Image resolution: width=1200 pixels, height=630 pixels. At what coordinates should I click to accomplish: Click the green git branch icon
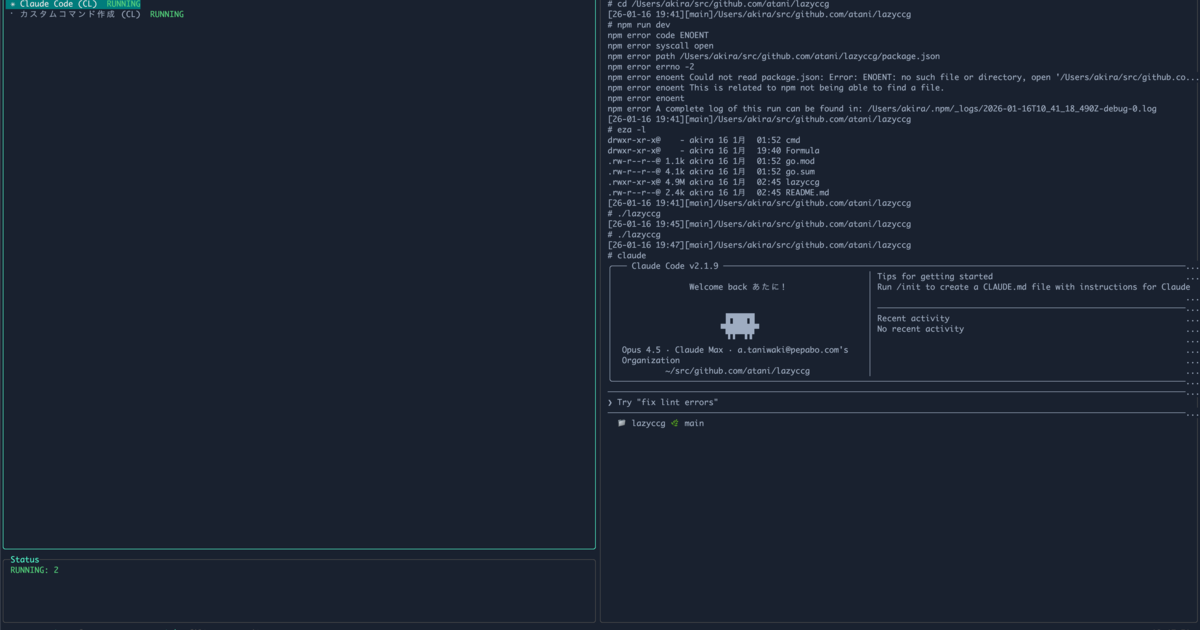tap(675, 423)
